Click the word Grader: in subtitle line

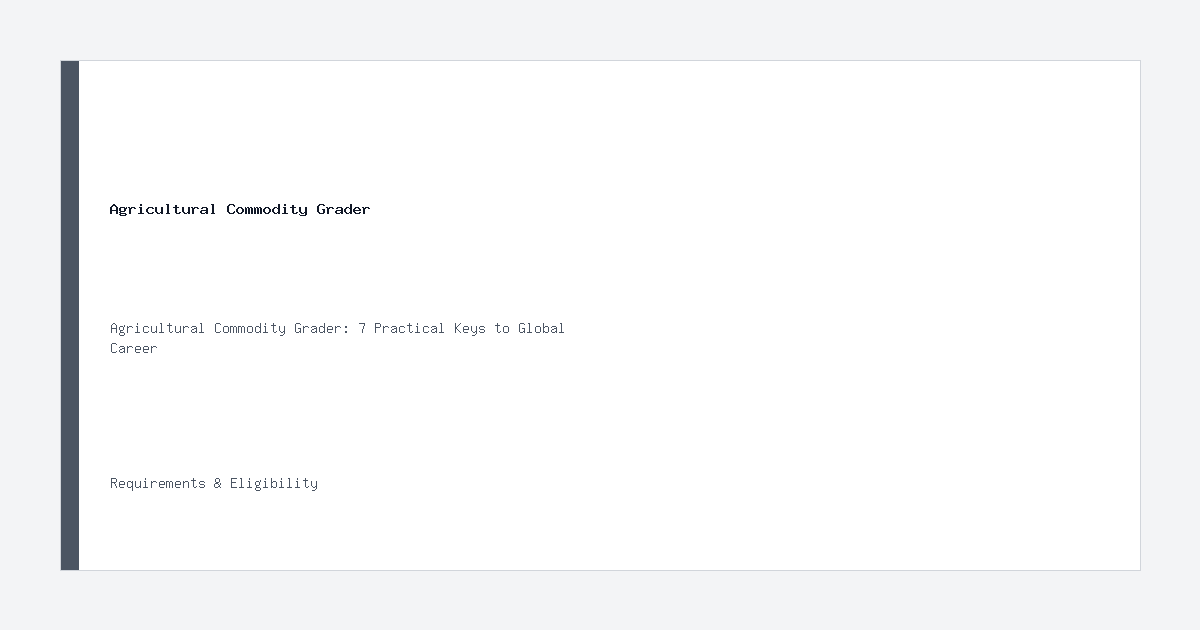(322, 328)
